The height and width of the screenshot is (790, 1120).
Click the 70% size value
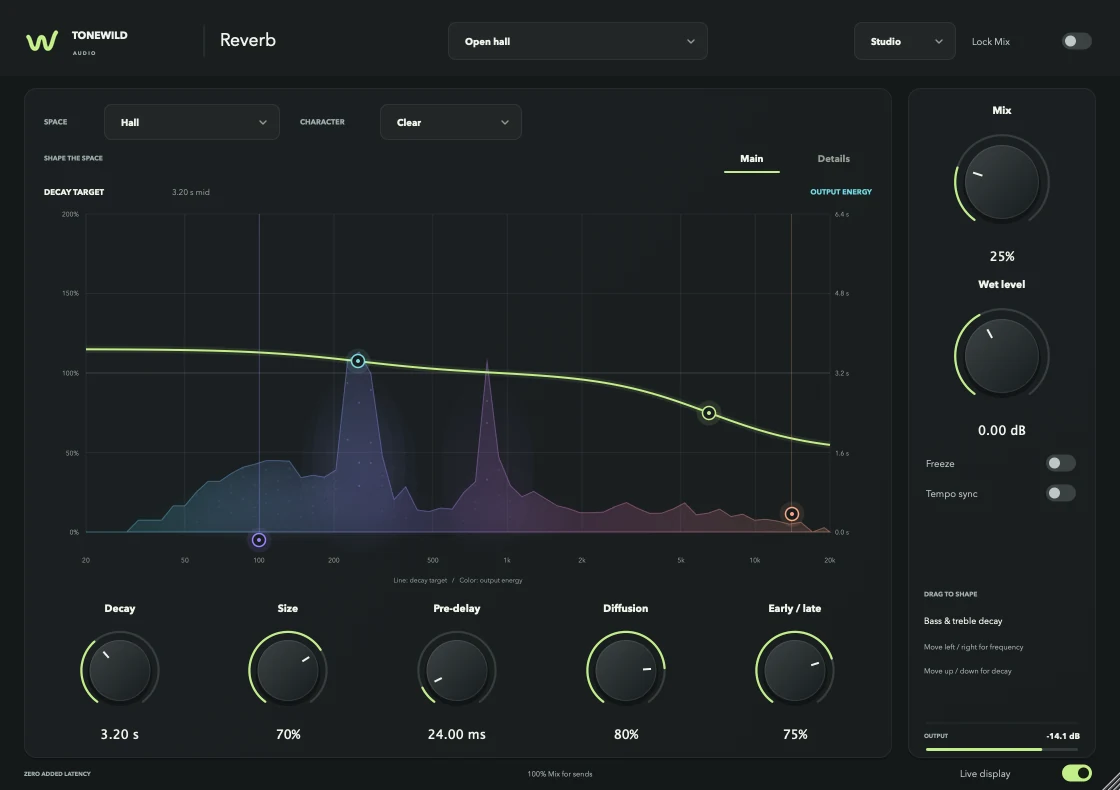pos(289,734)
